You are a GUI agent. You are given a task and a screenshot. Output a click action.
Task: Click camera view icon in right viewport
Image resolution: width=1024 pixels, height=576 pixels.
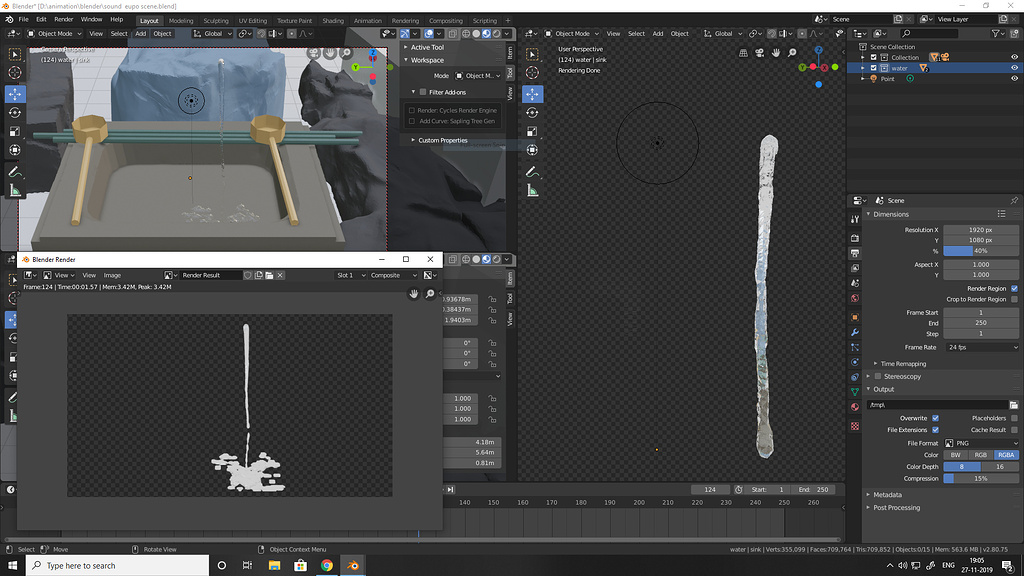click(x=760, y=53)
